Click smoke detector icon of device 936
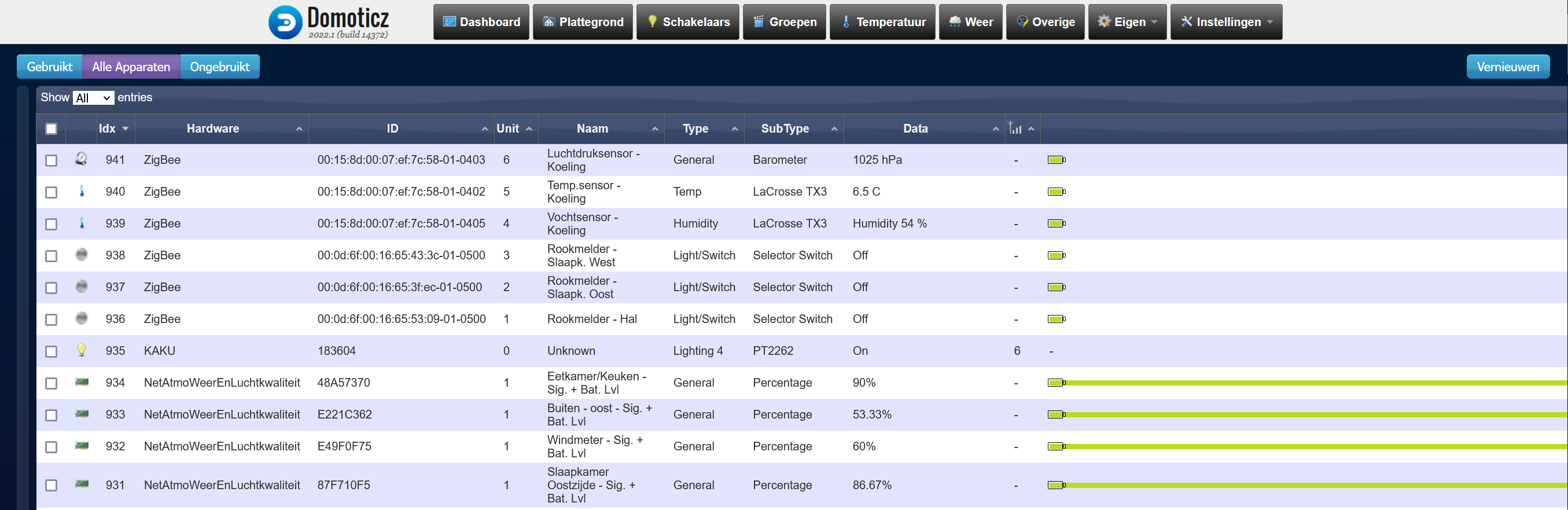The height and width of the screenshot is (510, 1568). click(x=82, y=318)
